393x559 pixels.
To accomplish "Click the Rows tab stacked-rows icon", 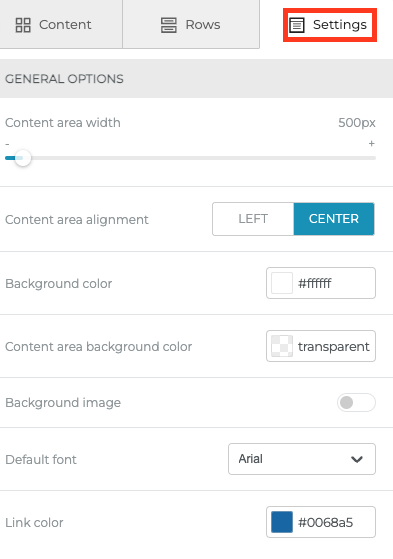I will tap(169, 25).
